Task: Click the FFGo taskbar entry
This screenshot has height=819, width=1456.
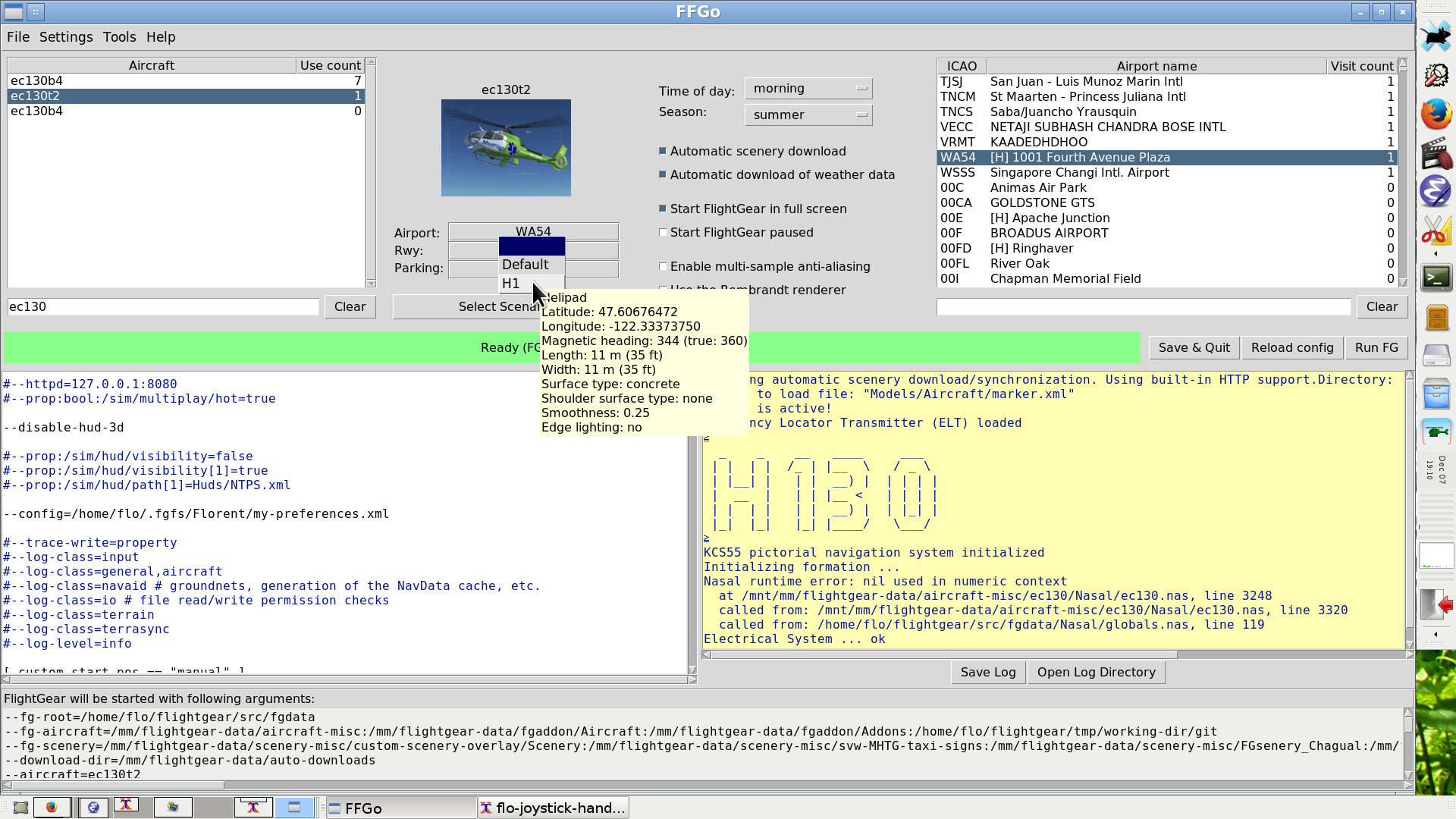Action: click(x=400, y=808)
